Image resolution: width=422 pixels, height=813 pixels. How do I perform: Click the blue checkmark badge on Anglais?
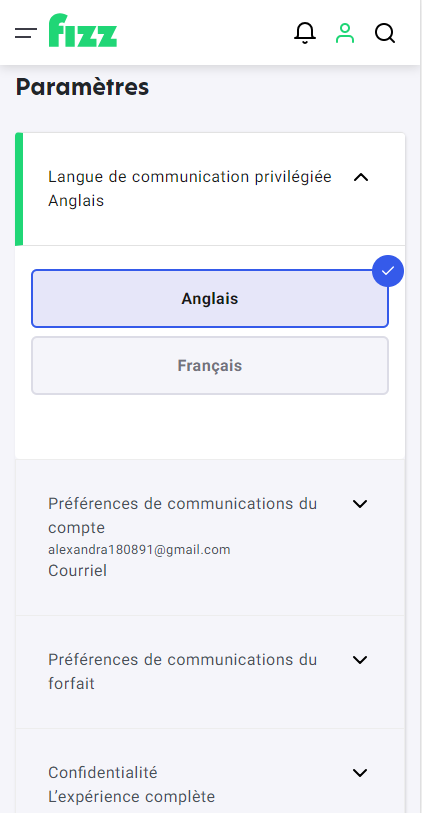[388, 271]
